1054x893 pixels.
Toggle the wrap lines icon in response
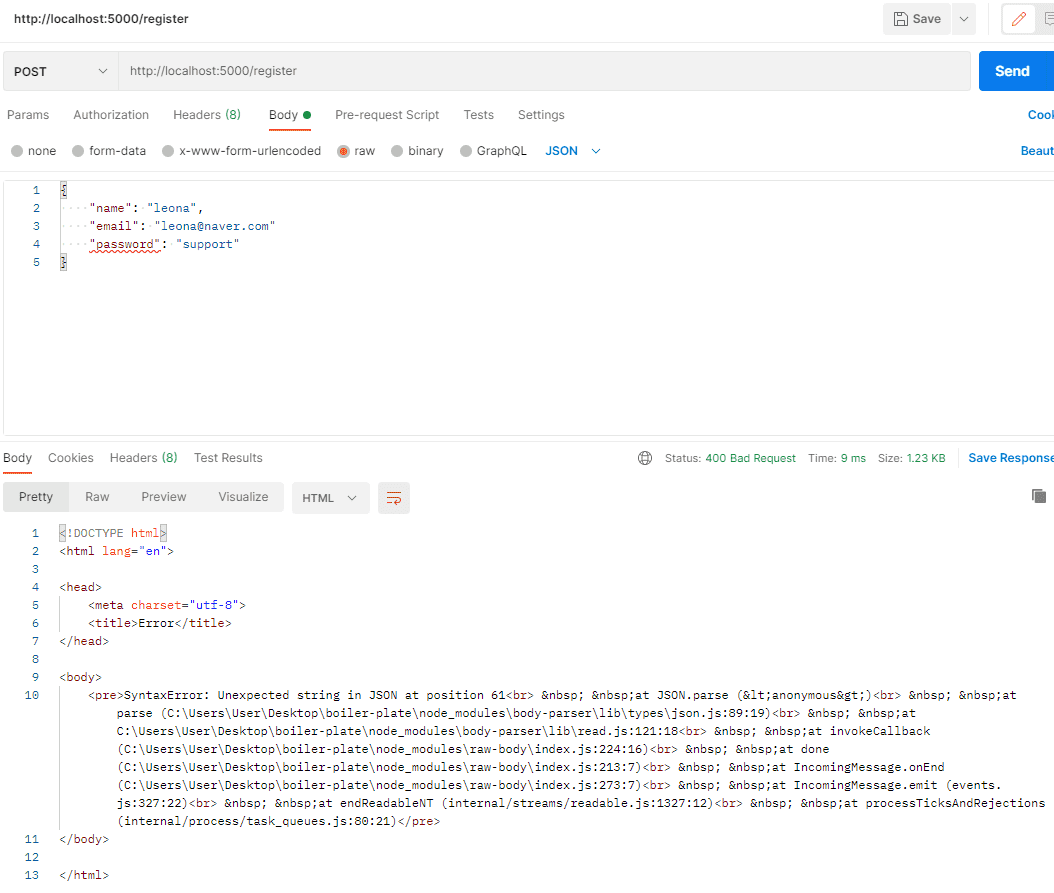(394, 498)
